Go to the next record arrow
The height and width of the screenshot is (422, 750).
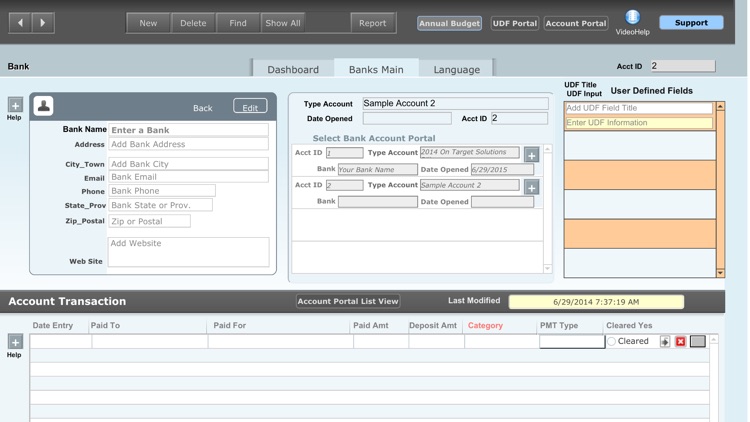pyautogui.click(x=43, y=22)
